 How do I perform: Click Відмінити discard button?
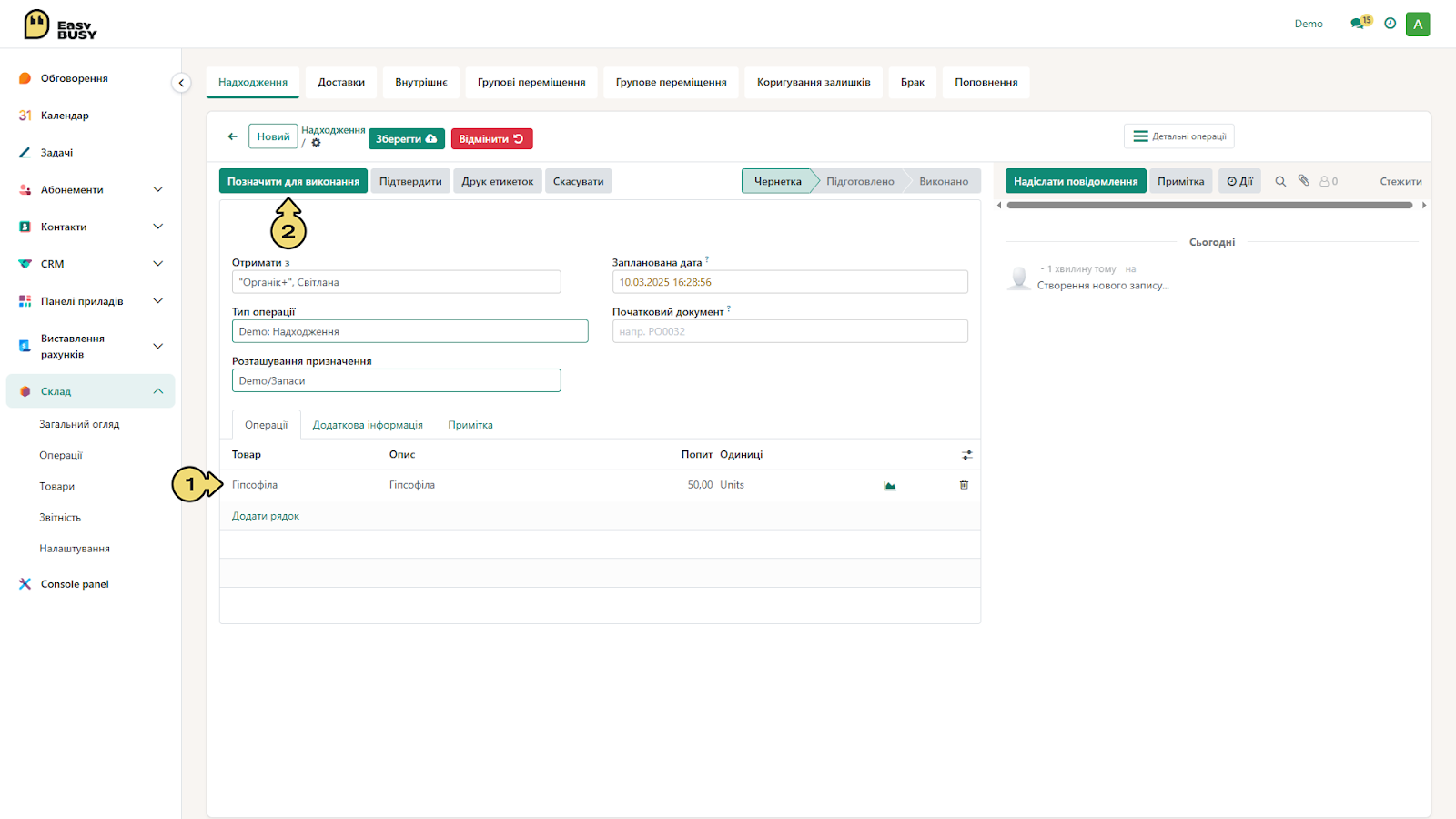pos(491,139)
